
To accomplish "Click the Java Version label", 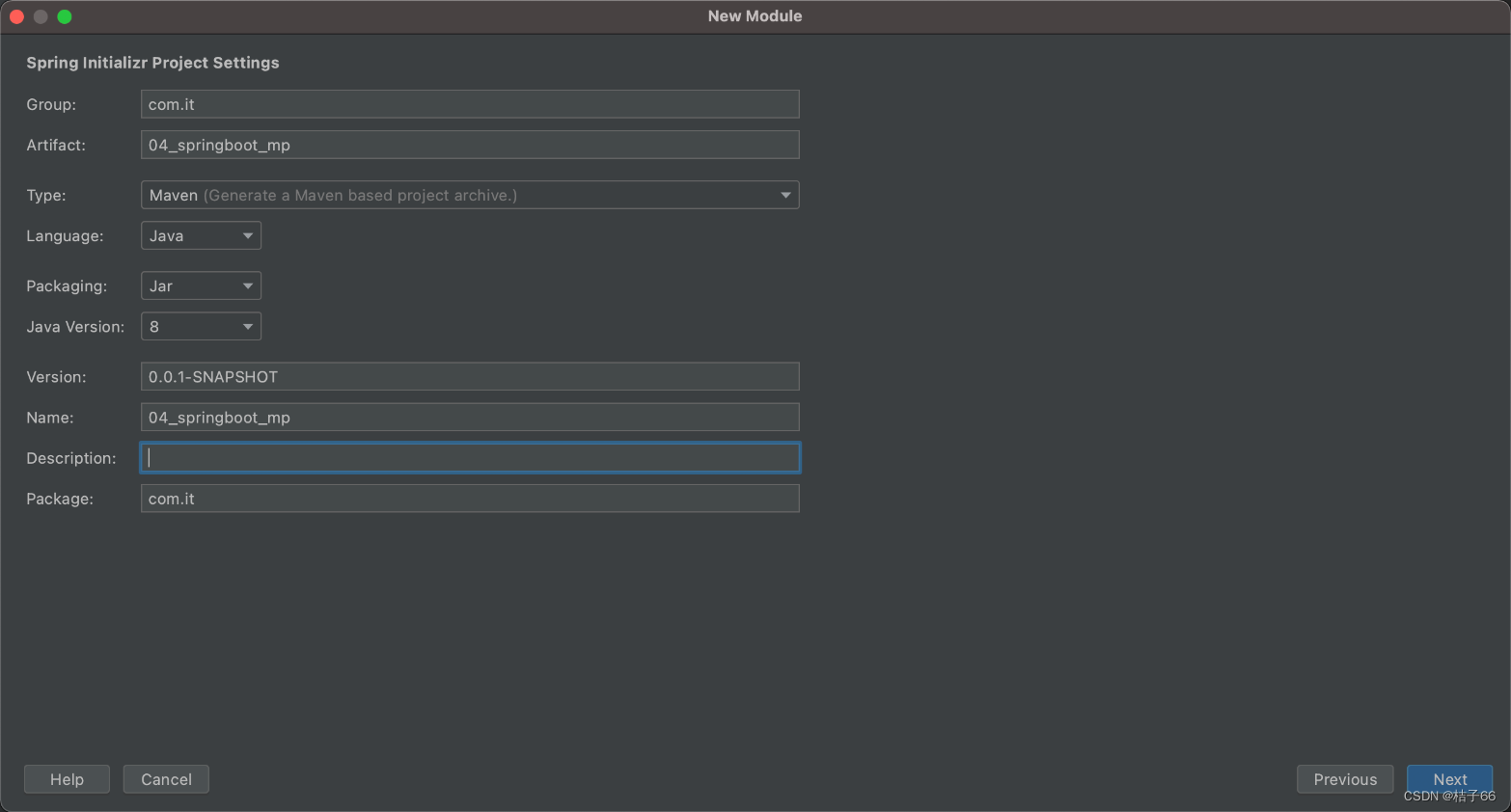I will coord(75,326).
